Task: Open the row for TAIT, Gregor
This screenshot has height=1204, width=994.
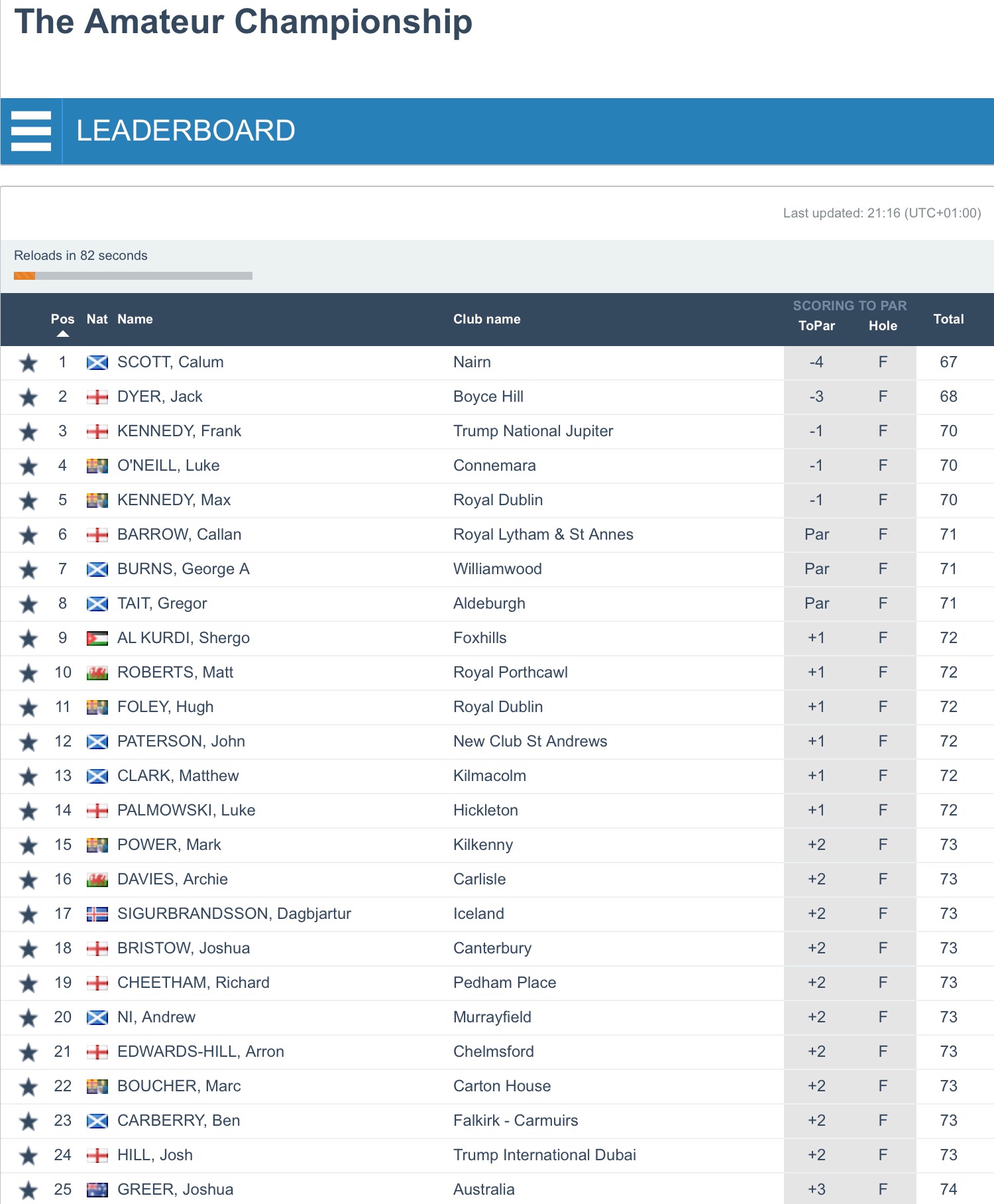Action: click(x=162, y=604)
